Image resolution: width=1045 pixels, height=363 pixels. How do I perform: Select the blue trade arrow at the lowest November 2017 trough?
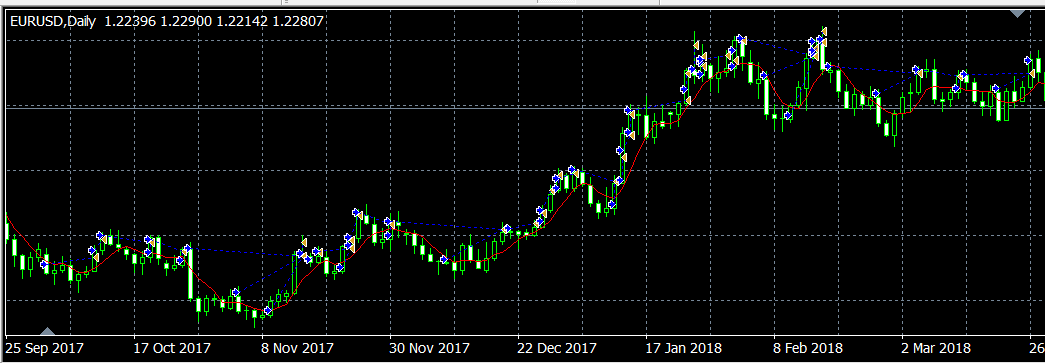coord(268,310)
